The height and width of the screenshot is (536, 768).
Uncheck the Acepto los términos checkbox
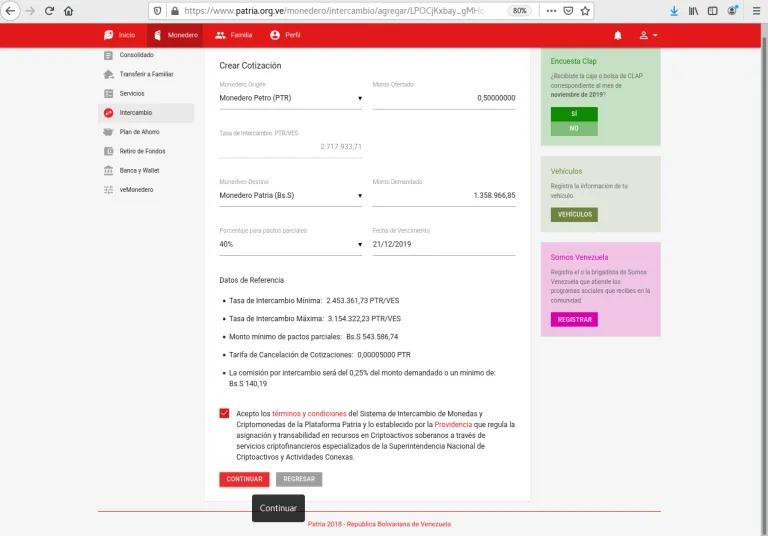(224, 414)
